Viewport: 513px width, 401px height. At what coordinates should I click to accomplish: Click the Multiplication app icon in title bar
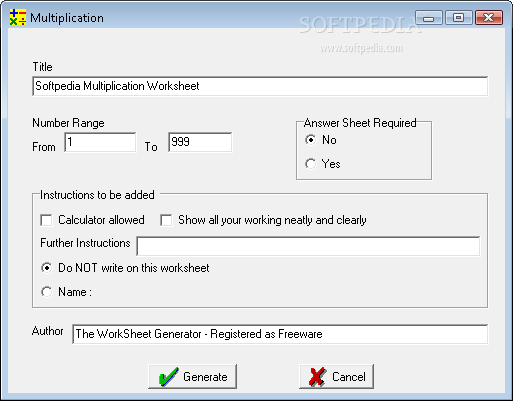point(18,17)
